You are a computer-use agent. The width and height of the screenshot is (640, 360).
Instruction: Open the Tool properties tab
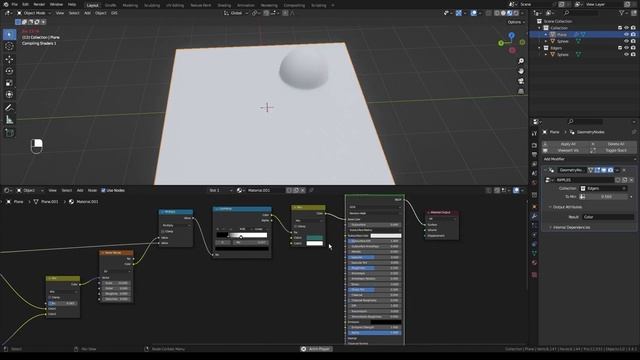pyautogui.click(x=534, y=133)
